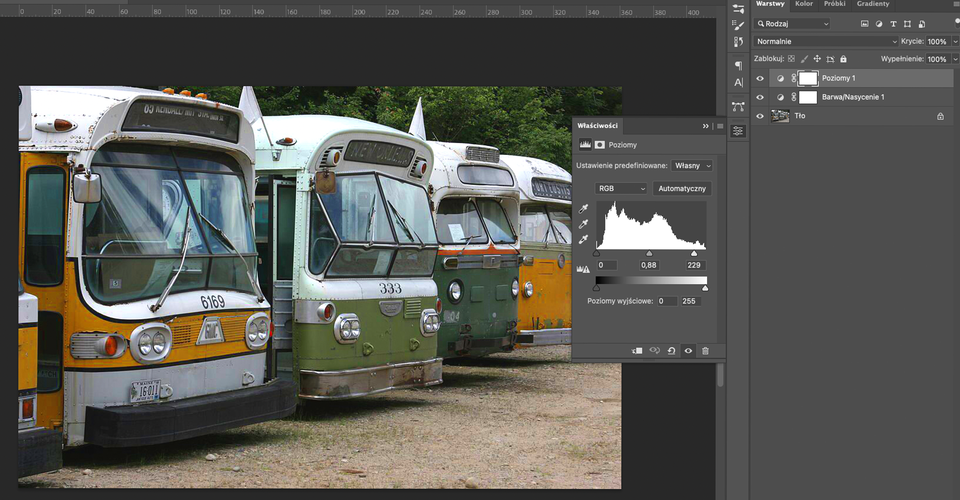Click the input midtones slider handle
The width and height of the screenshot is (960, 500).
[x=649, y=253]
